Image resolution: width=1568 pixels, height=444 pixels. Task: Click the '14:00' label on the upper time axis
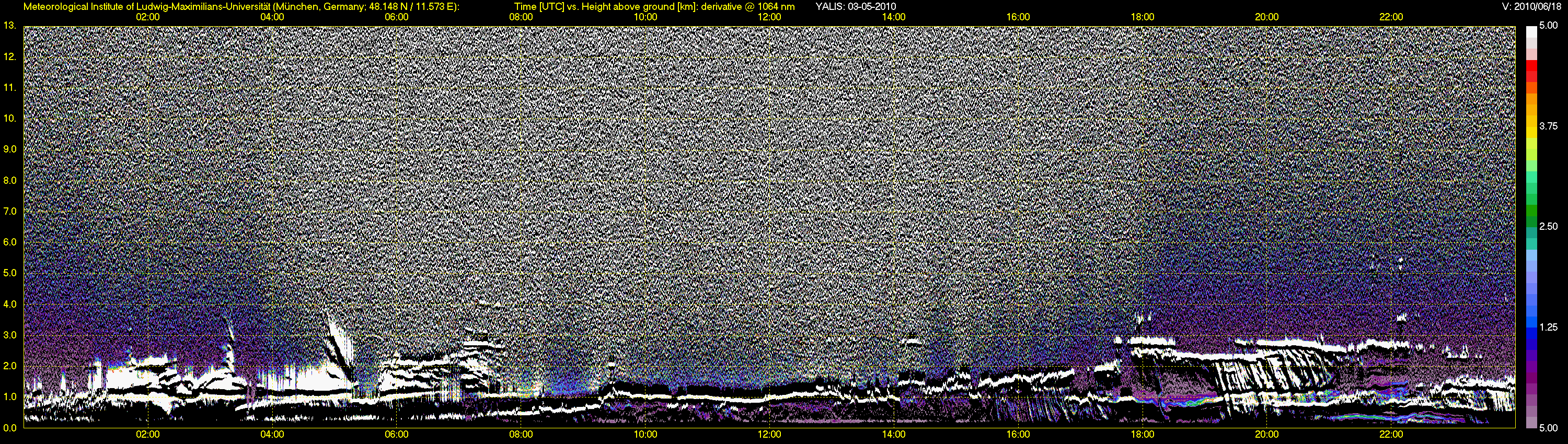[x=894, y=17]
